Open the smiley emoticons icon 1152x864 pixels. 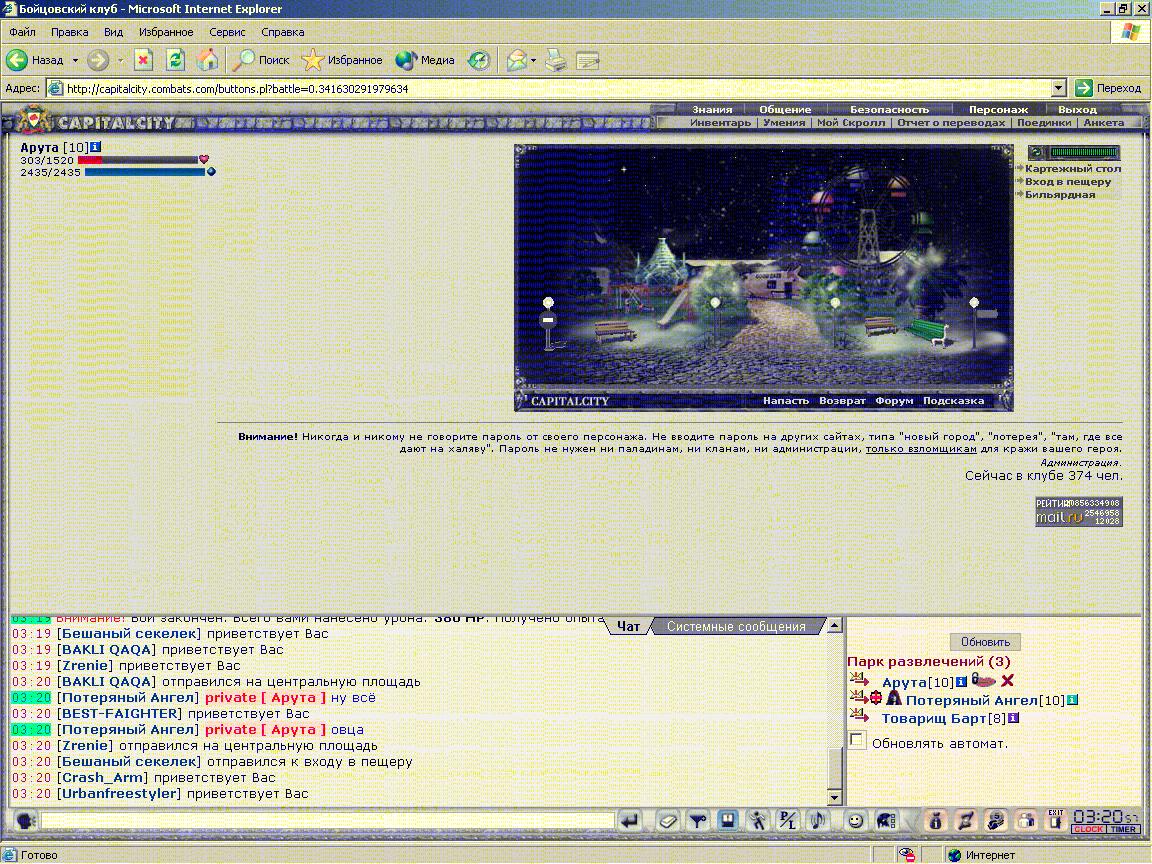[x=855, y=821]
